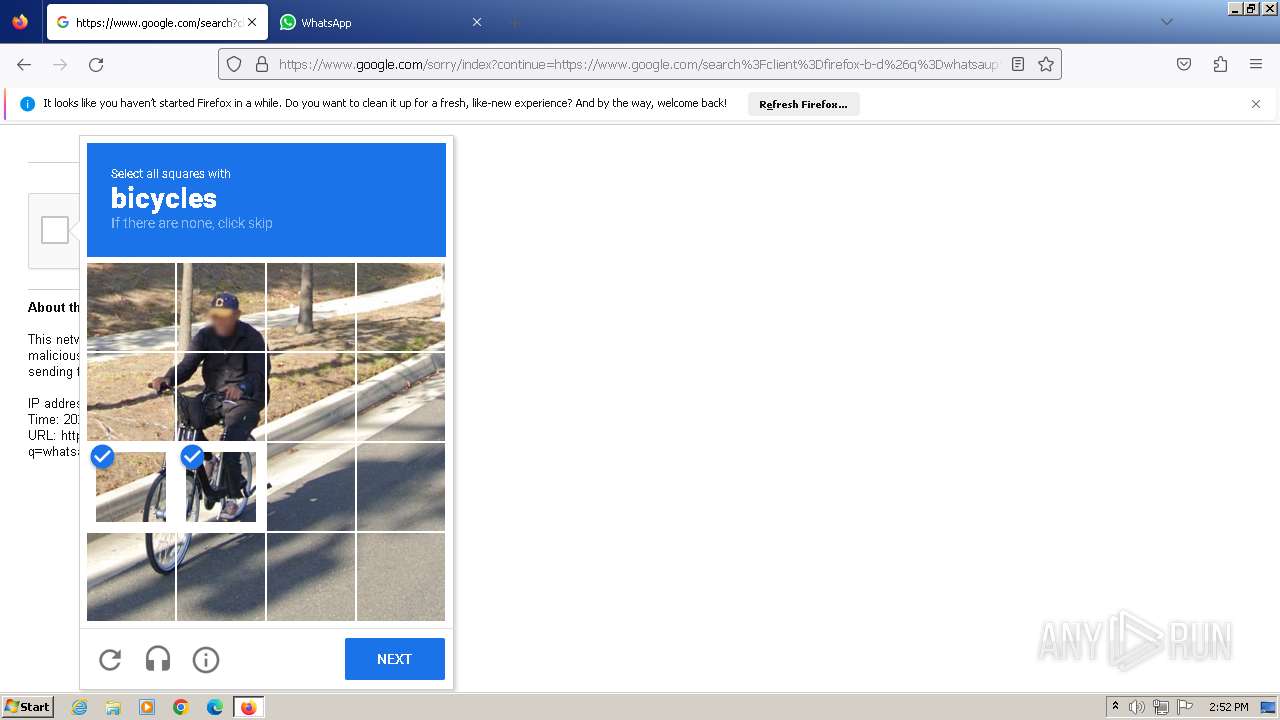Open Save to Pocket
This screenshot has height=720, width=1280.
point(1184,64)
